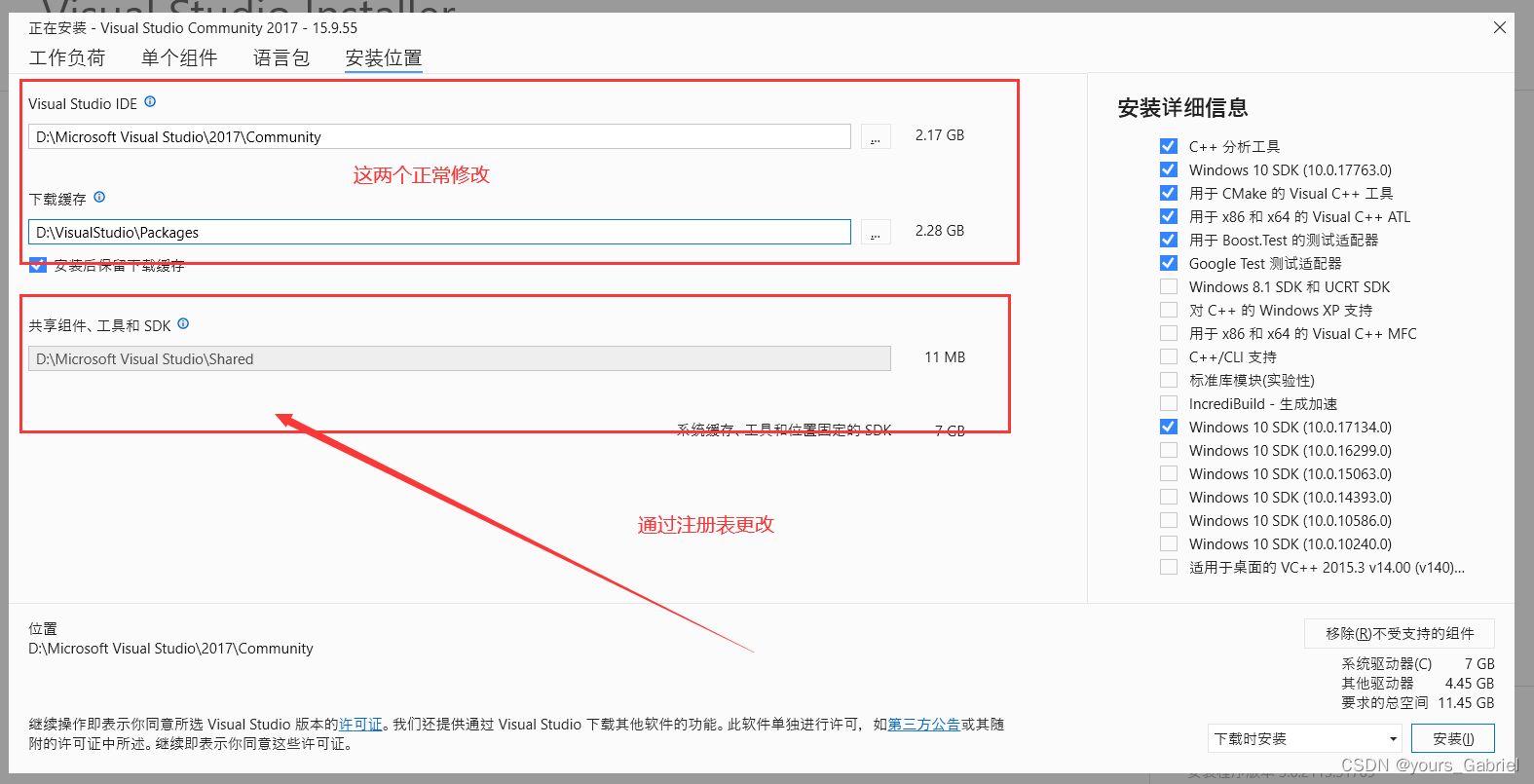Edit the download cache path field
This screenshot has height=784, width=1534.
tap(439, 232)
